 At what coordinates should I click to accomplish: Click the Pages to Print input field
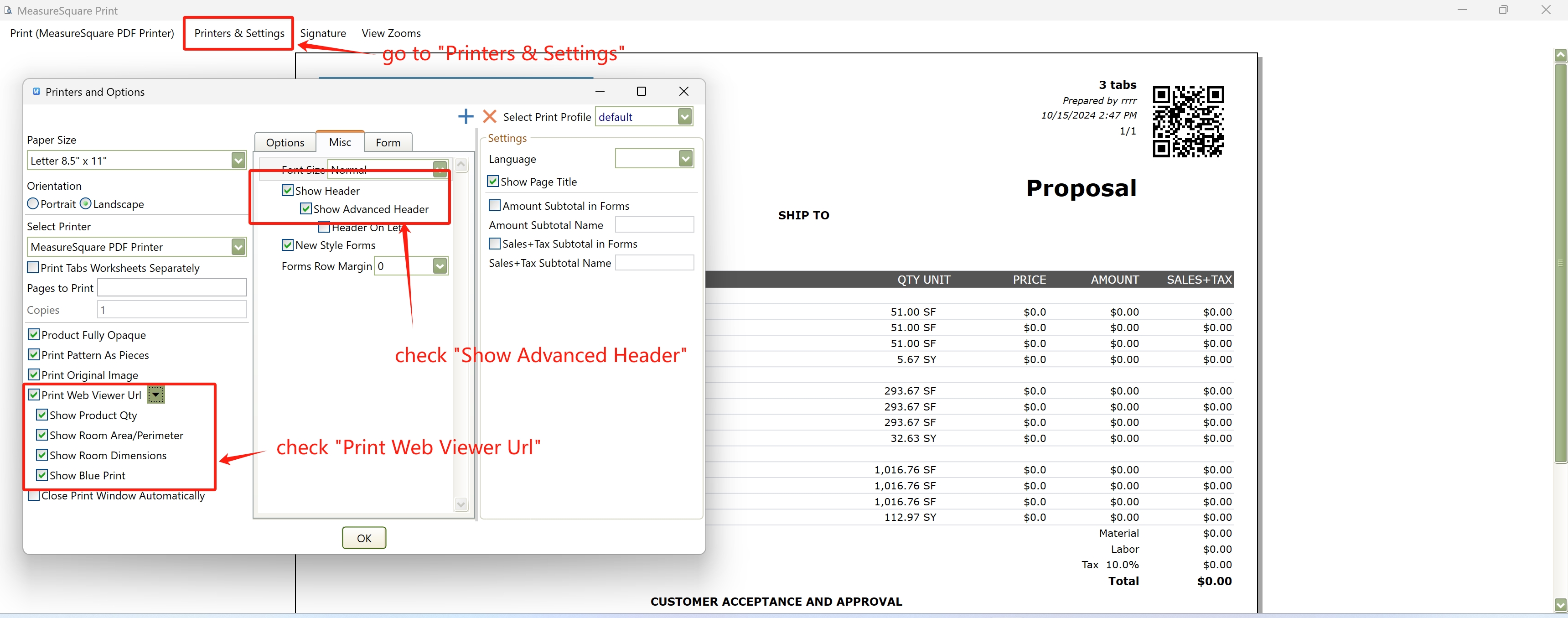[x=171, y=288]
